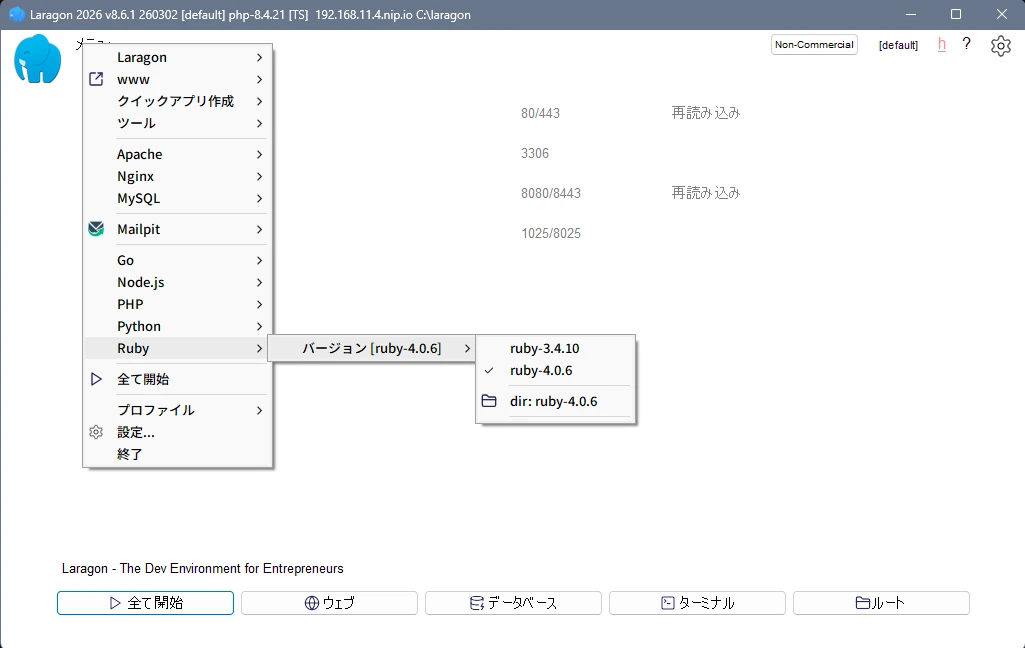Click 再読み込み next to 80/443
The height and width of the screenshot is (648, 1025).
[x=705, y=113]
